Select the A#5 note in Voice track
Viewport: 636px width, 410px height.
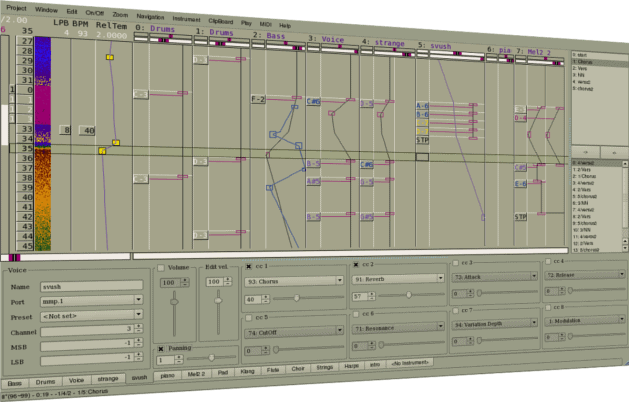pos(313,181)
